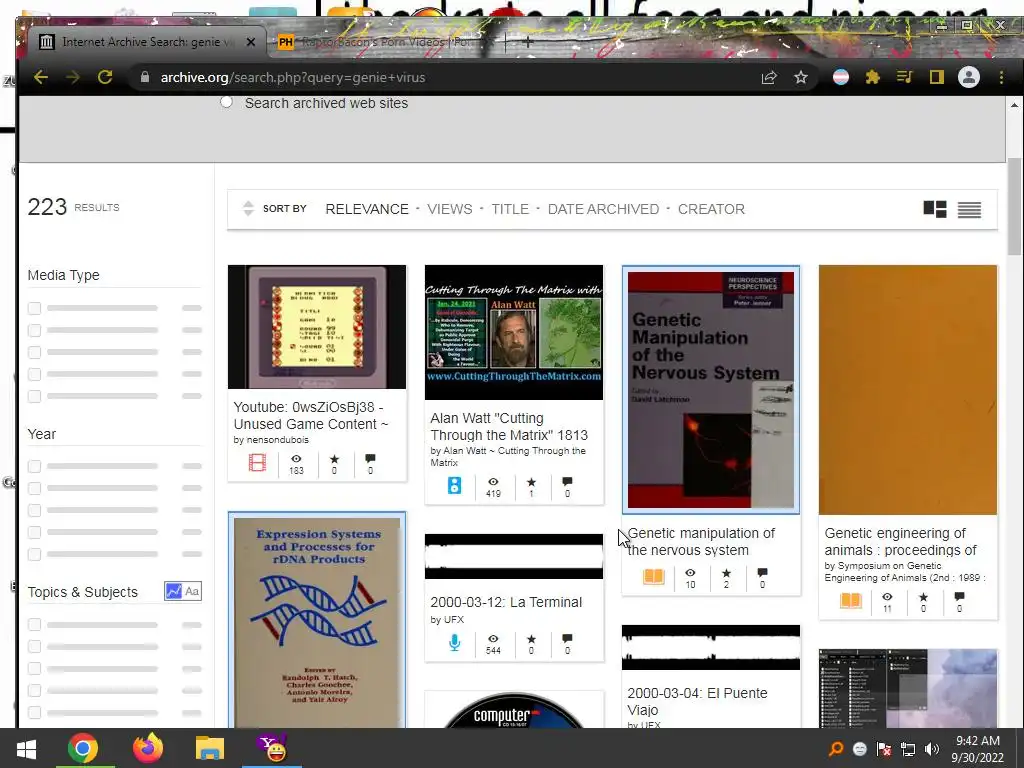The height and width of the screenshot is (768, 1024).
Task: Launch Chrome from the taskbar
Action: pyautogui.click(x=83, y=748)
